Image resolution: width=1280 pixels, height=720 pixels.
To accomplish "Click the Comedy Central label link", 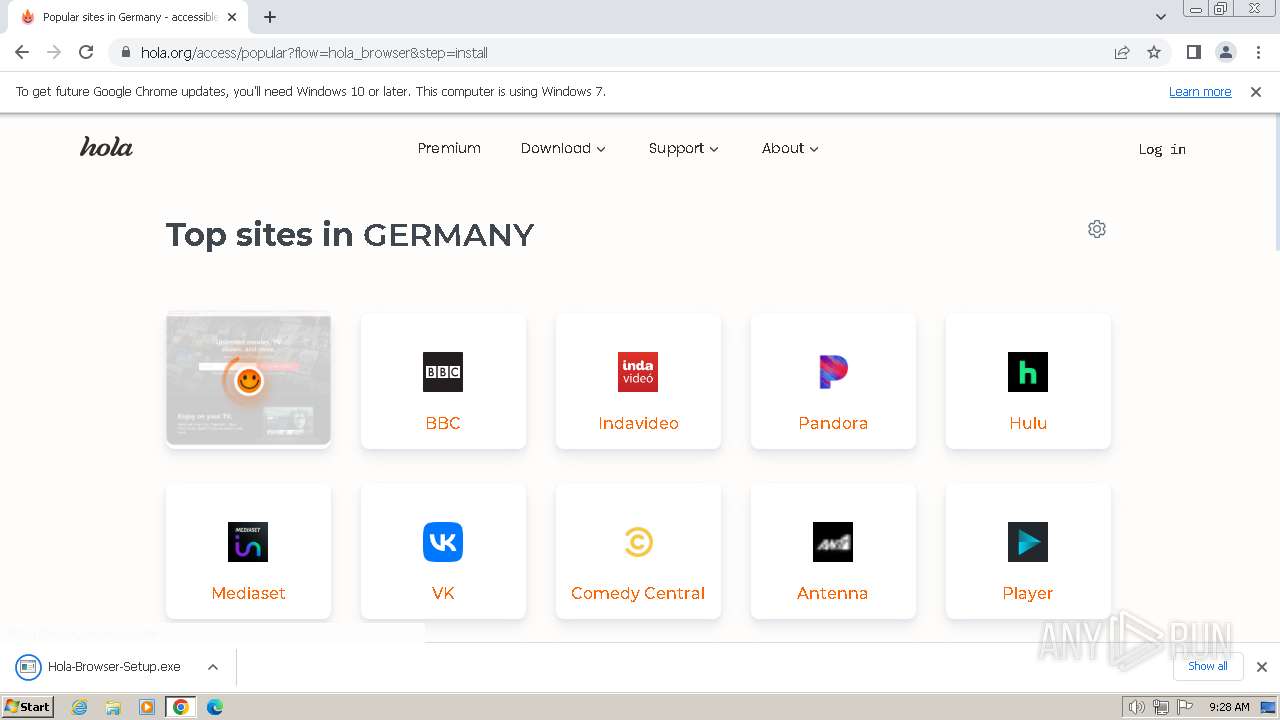I will pos(638,593).
